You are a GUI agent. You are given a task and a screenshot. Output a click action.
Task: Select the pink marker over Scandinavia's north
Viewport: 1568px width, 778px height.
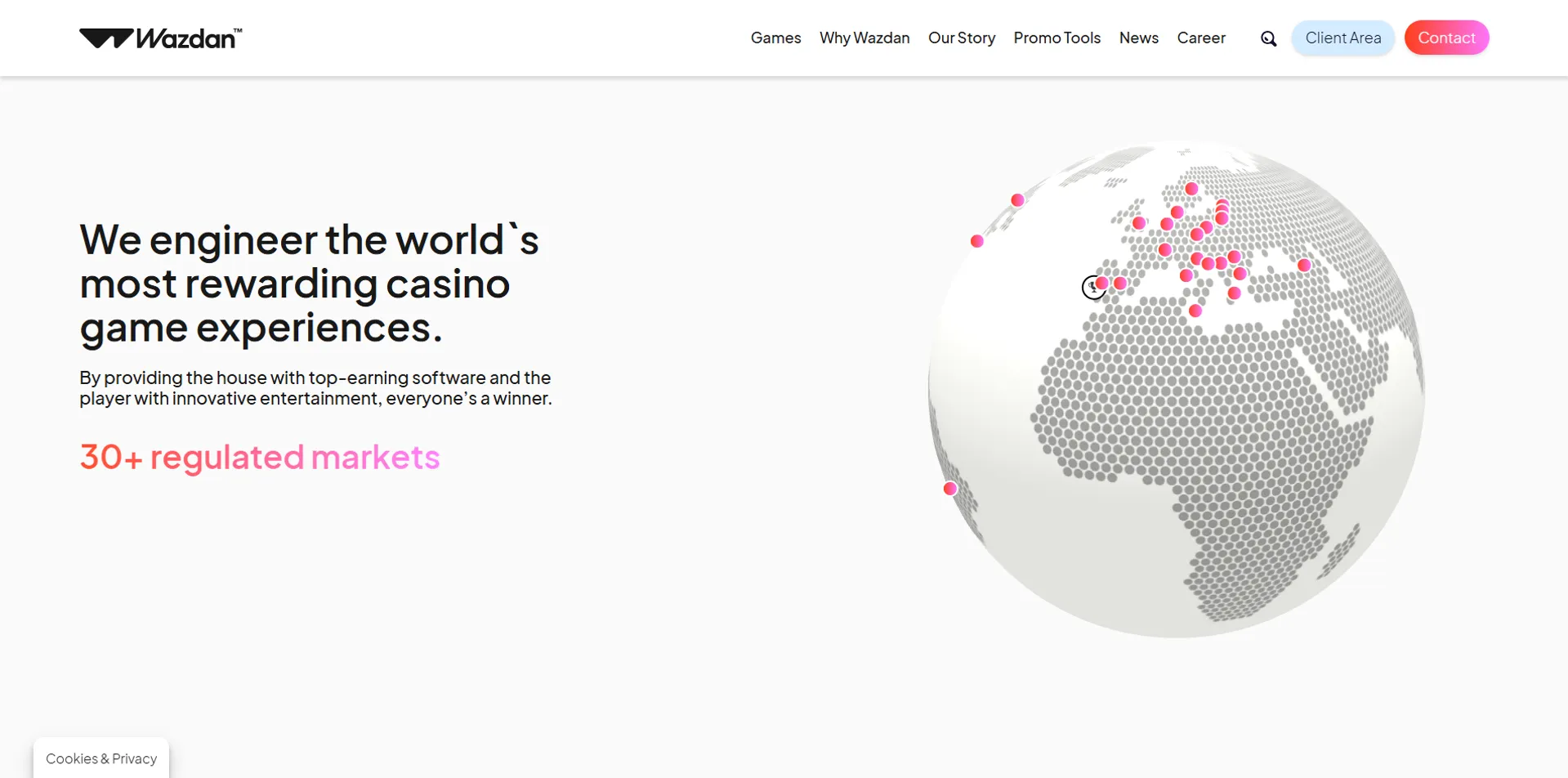pos(1191,189)
